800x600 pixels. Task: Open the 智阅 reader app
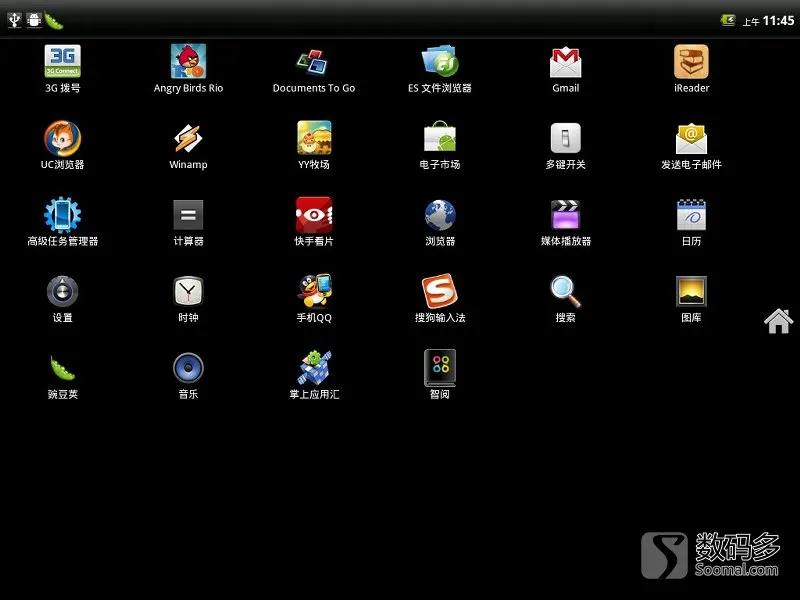point(440,375)
